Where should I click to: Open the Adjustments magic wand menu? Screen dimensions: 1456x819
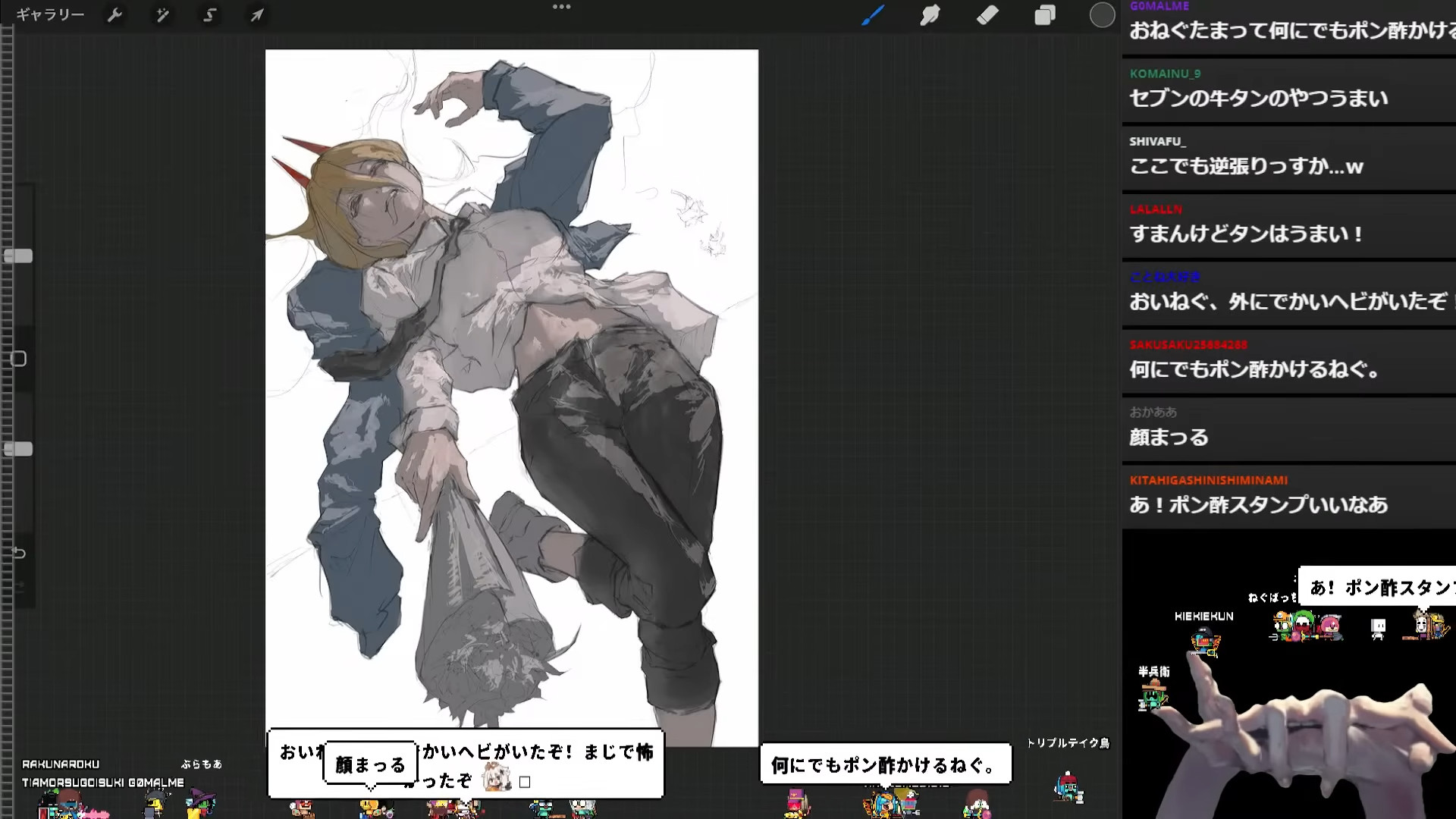pyautogui.click(x=162, y=14)
